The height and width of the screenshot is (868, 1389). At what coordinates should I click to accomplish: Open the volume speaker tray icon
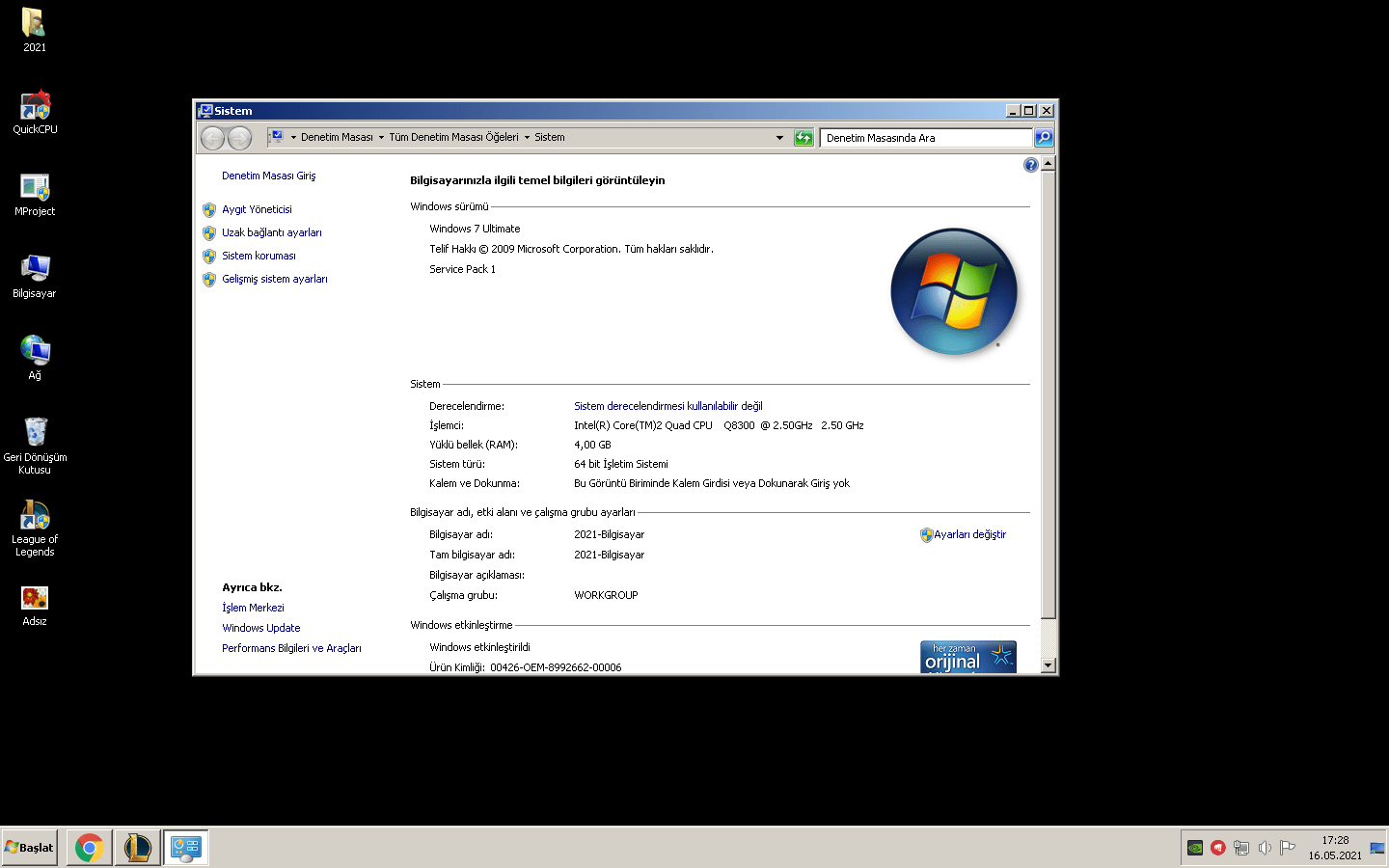click(x=1265, y=848)
